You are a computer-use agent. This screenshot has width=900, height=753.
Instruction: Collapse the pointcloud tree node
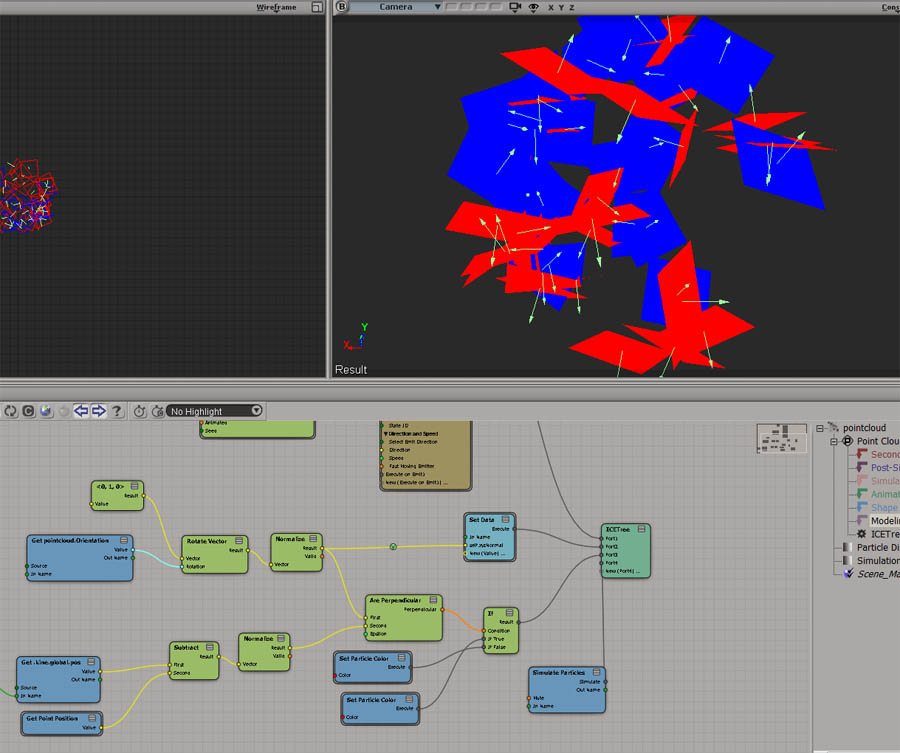821,428
